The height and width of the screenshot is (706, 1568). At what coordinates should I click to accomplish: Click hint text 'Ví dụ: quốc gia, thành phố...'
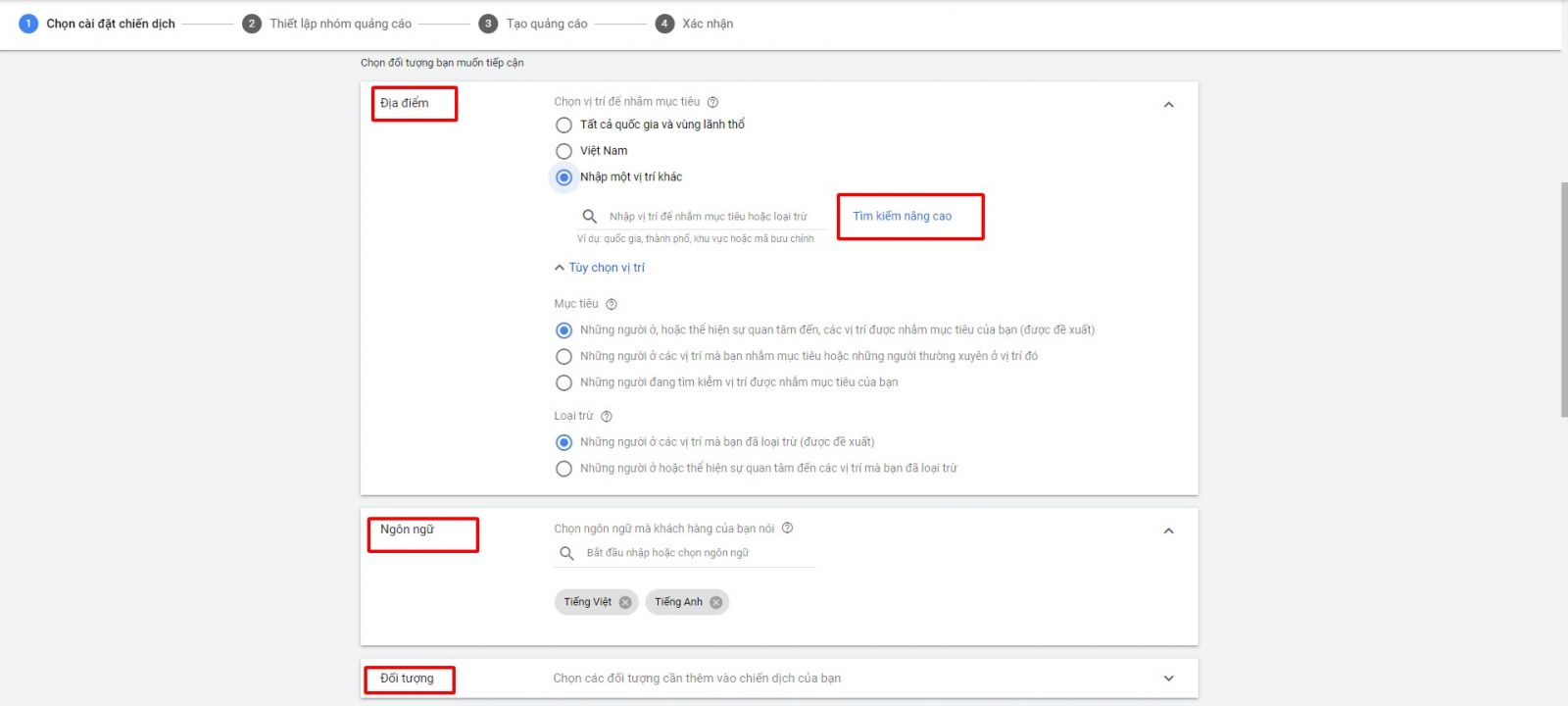[695, 239]
